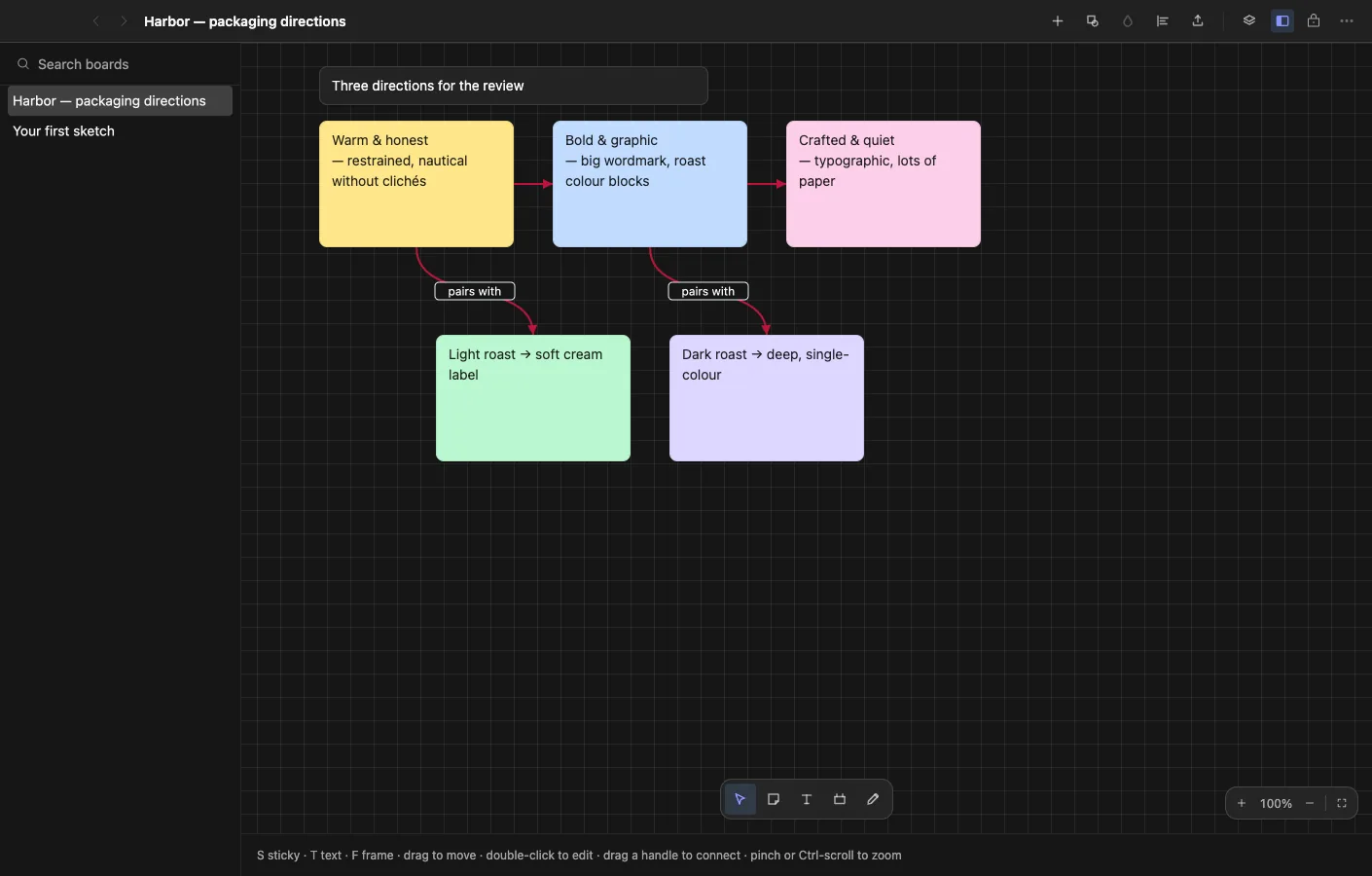This screenshot has height=876, width=1372.
Task: Open the layers stack icon
Action: [1249, 20]
